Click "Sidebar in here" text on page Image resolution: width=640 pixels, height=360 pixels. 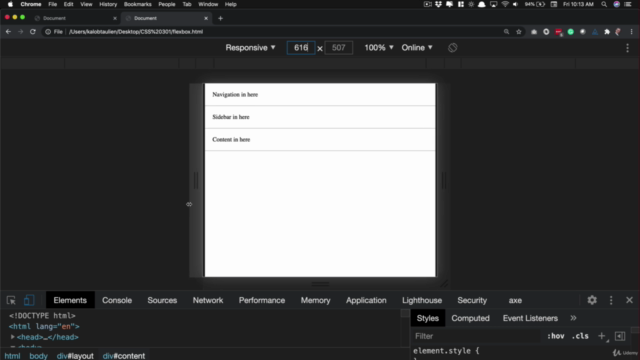point(231,117)
